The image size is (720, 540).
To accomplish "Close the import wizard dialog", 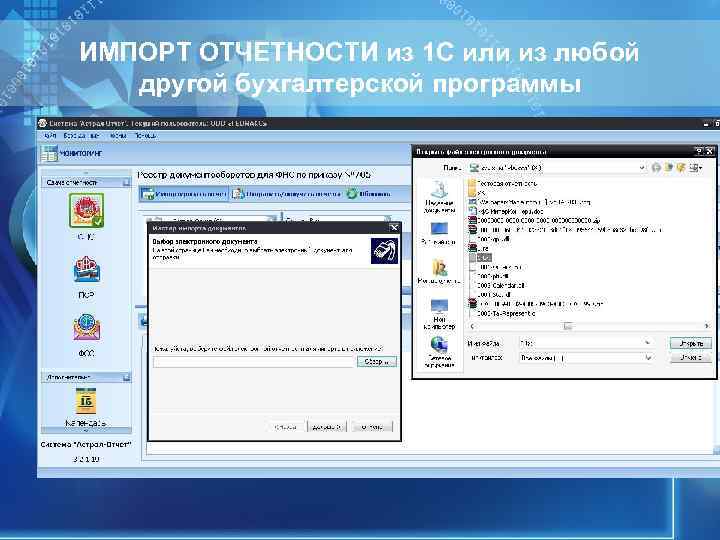I will point(394,228).
